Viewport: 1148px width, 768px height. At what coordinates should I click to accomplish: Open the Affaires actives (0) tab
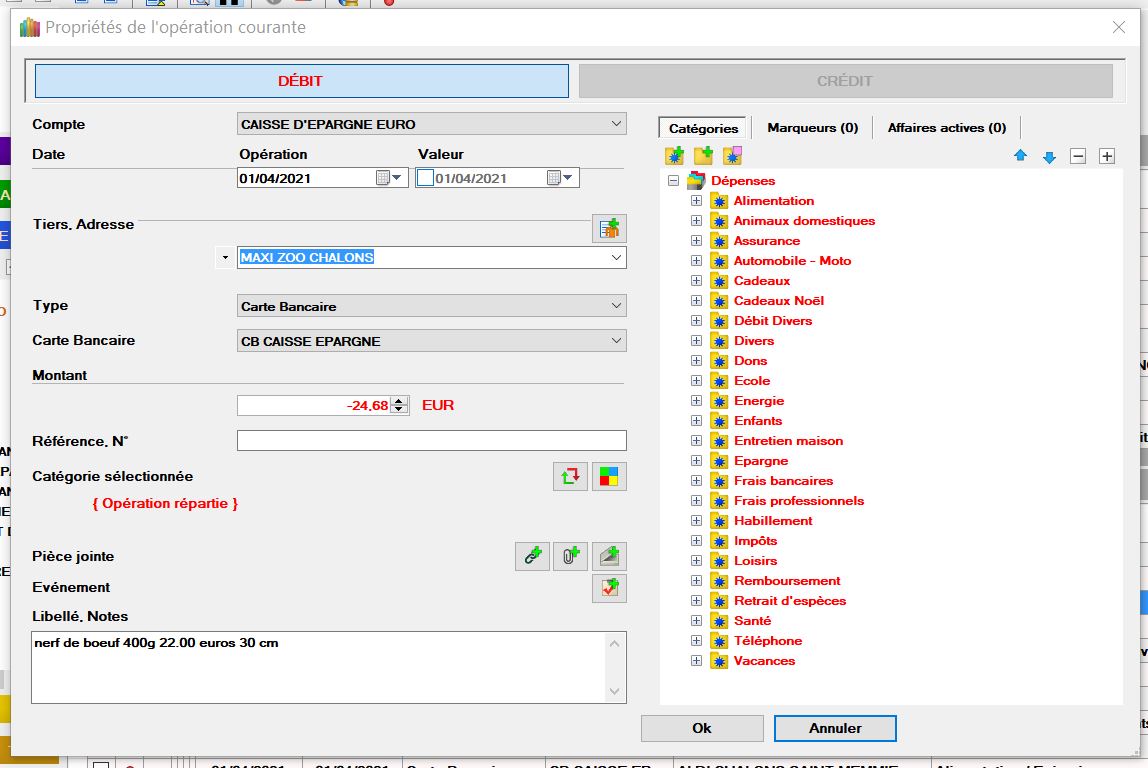click(946, 128)
